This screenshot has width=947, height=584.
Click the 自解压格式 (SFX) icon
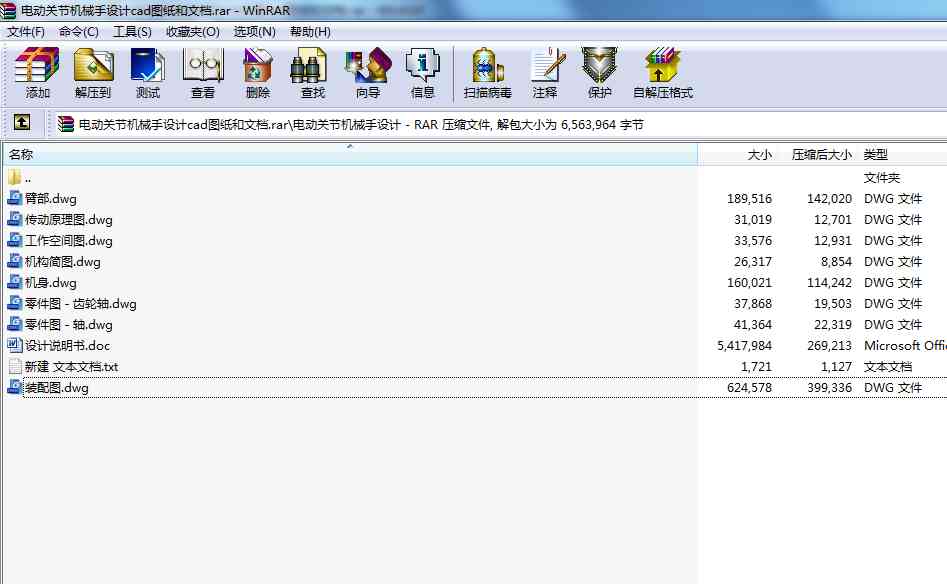[x=663, y=65]
